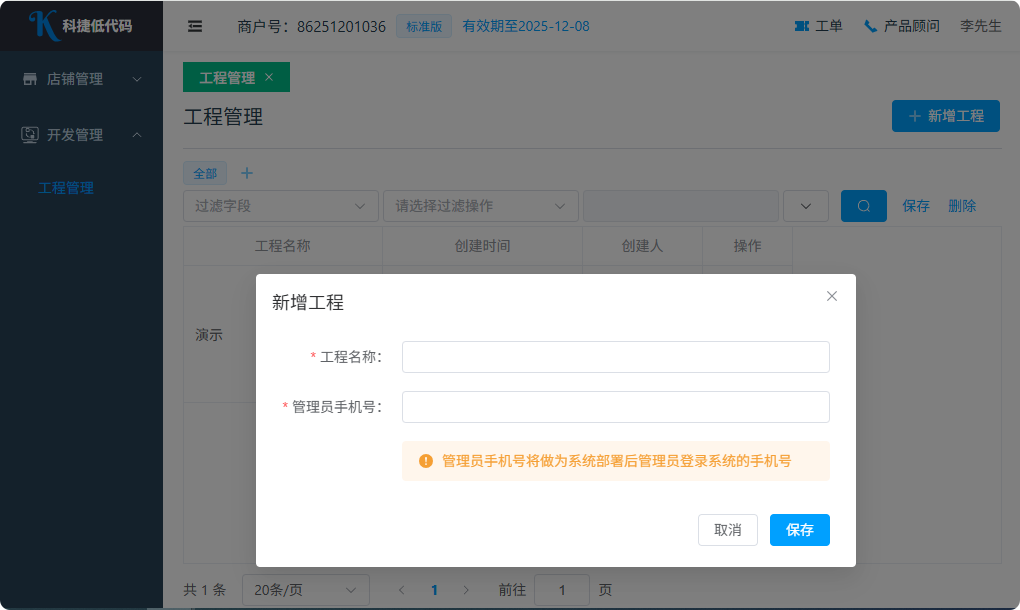1020x610 pixels.
Task: Select 工程管理 in the sidebar
Action: [66, 188]
